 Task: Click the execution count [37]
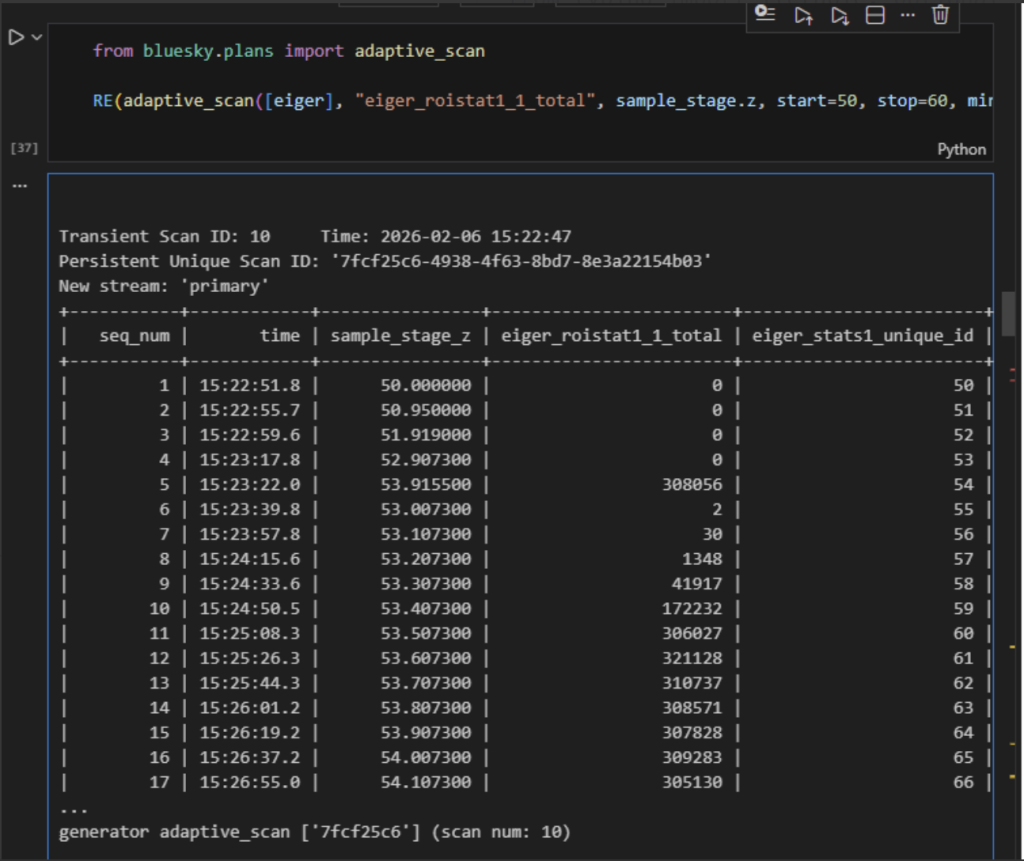[x=23, y=148]
